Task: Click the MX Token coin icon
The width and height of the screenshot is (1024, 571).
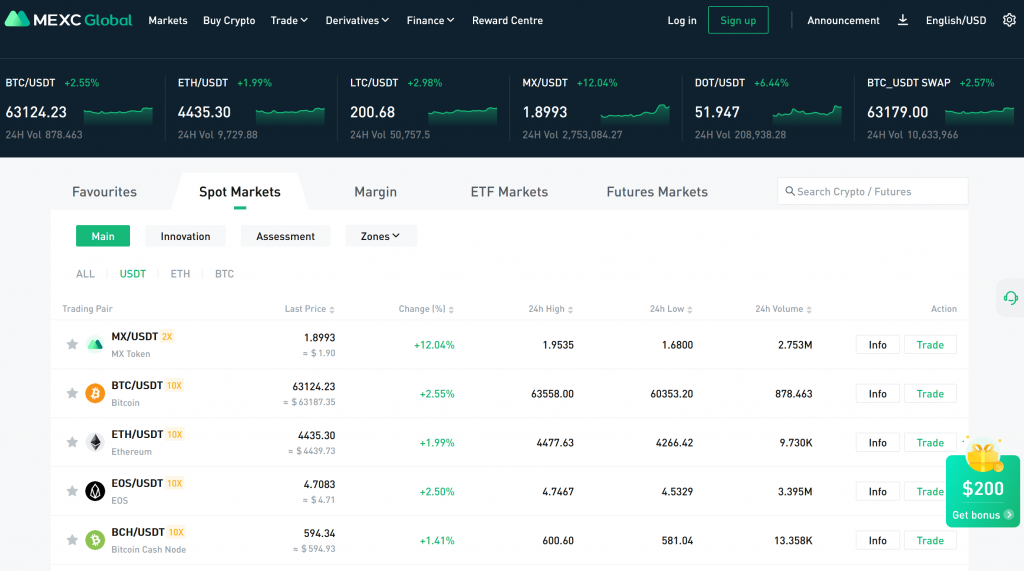Action: click(x=95, y=344)
